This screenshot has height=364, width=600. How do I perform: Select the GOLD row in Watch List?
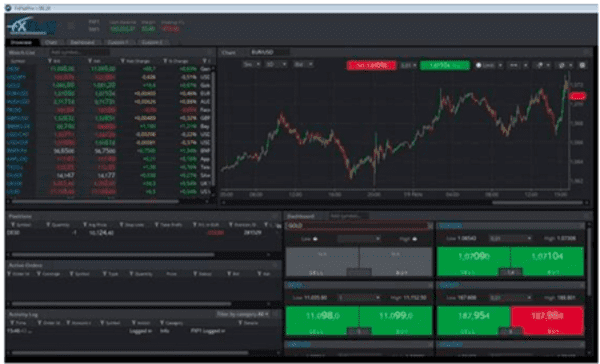click(109, 85)
